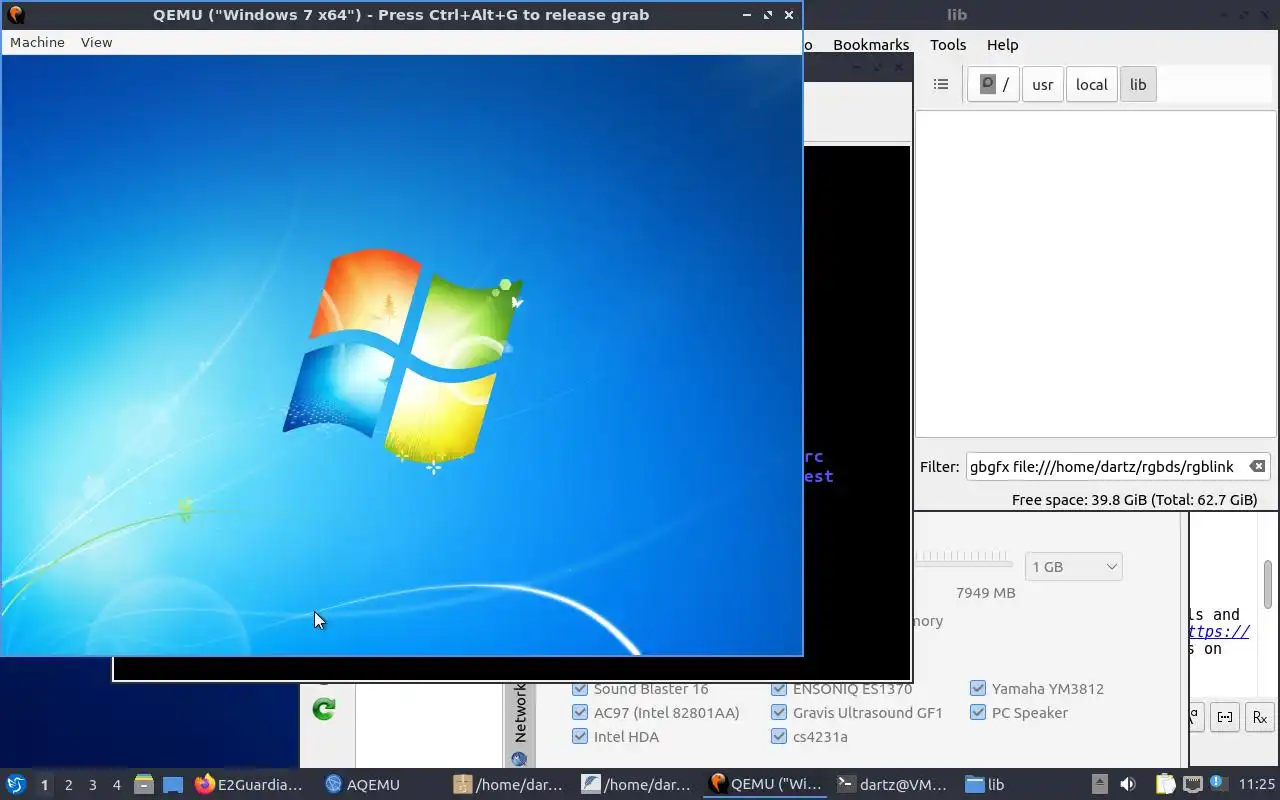Select lib folder in path bar
Viewport: 1280px width, 800px height.
(1138, 84)
